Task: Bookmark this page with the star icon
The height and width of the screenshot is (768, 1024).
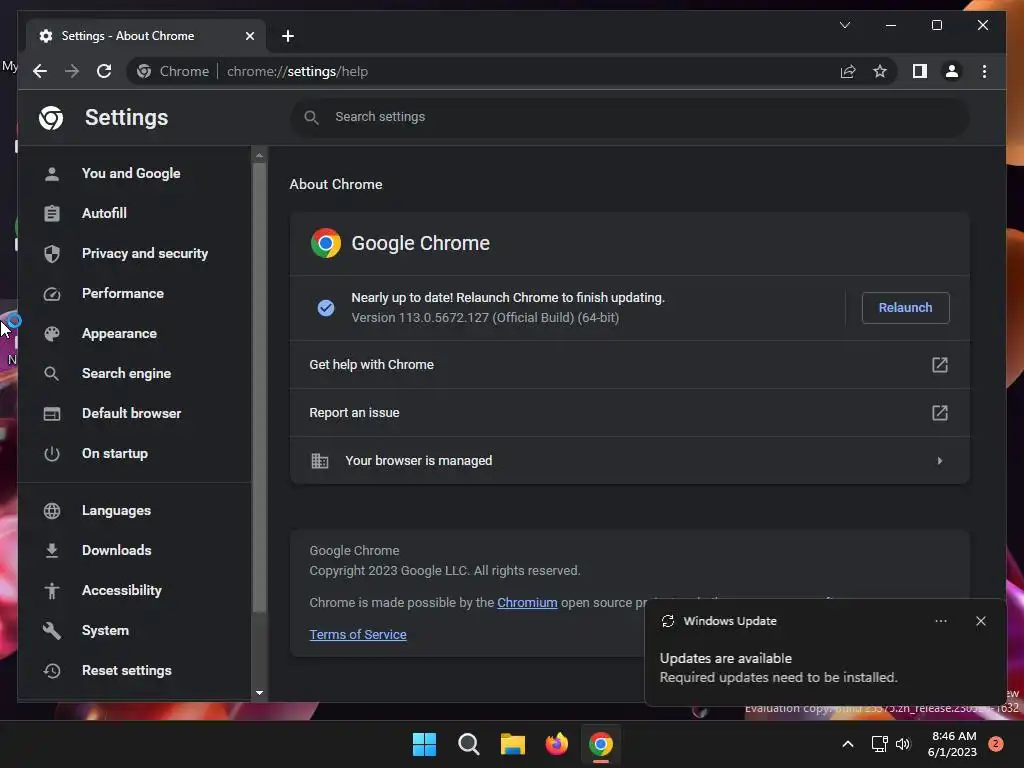Action: click(880, 71)
